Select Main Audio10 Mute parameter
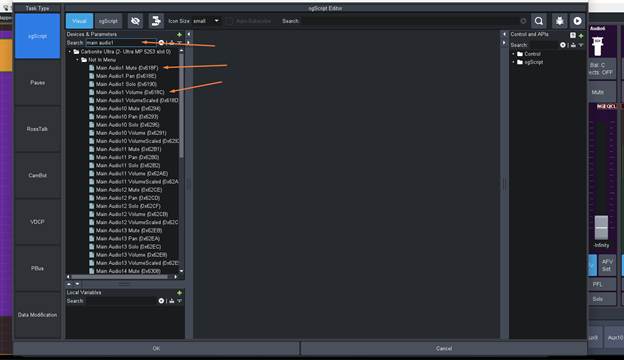Image resolution: width=624 pixels, height=360 pixels. pos(128,109)
